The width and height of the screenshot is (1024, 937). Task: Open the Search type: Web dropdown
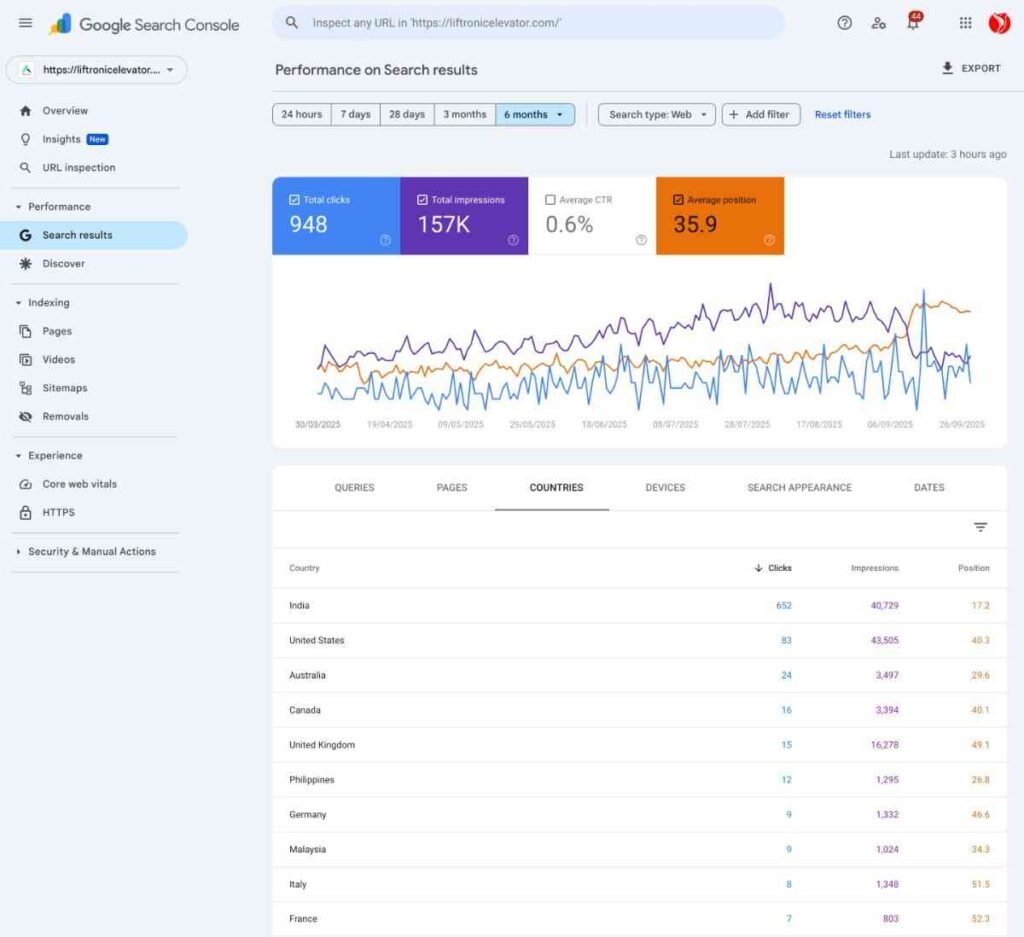click(x=657, y=115)
